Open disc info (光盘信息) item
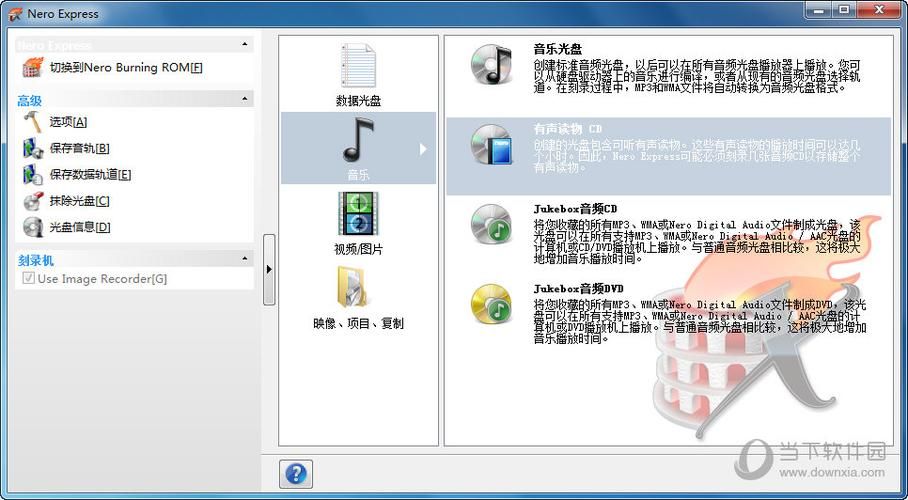908x500 pixels. click(x=79, y=227)
